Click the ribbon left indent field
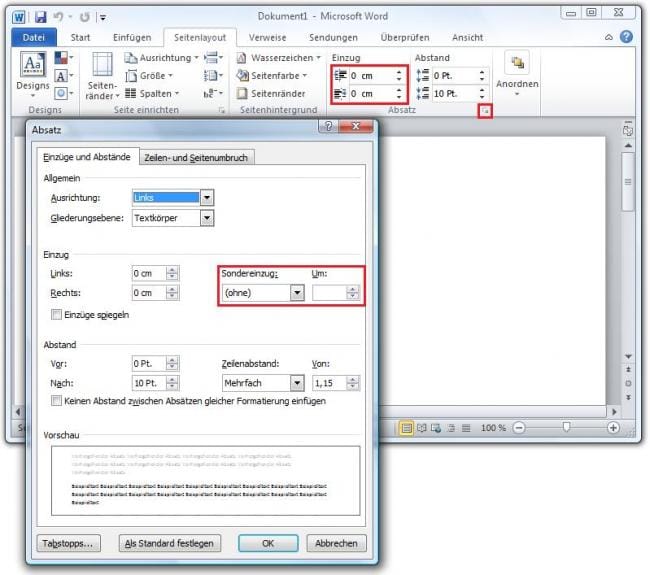This screenshot has height=575, width=650. pyautogui.click(x=371, y=76)
